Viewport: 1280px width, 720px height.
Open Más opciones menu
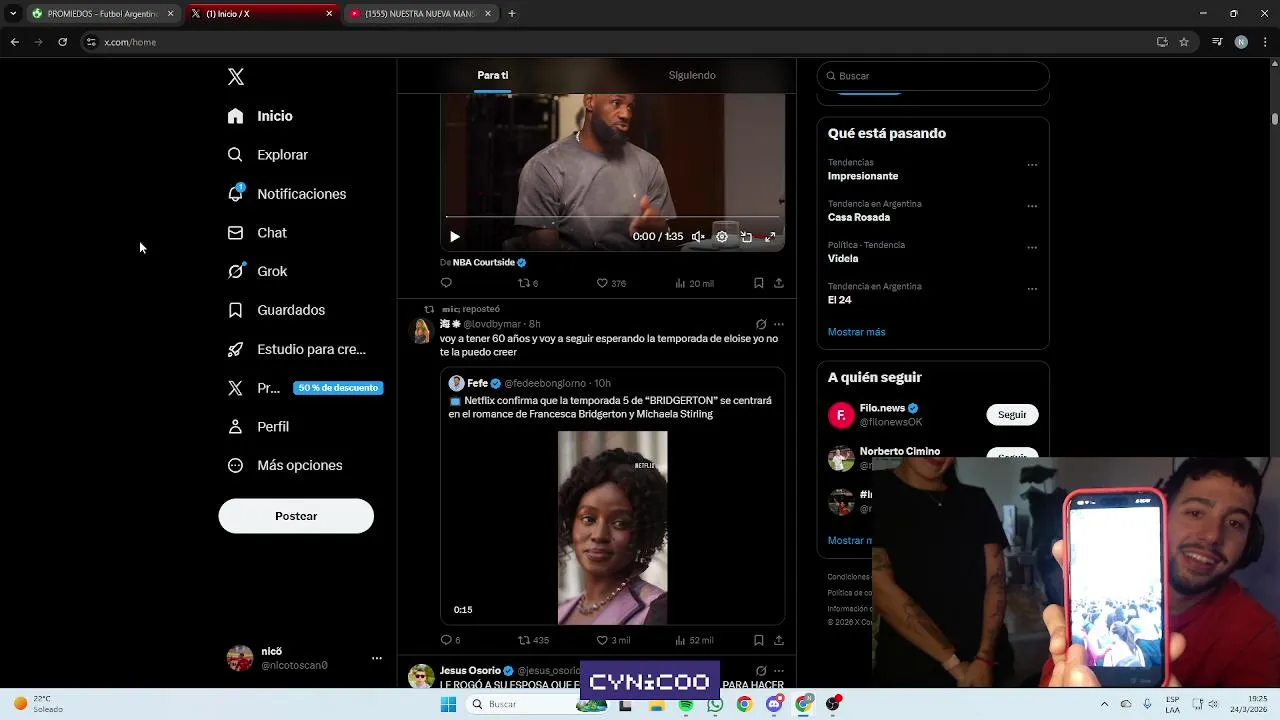pyautogui.click(x=285, y=466)
